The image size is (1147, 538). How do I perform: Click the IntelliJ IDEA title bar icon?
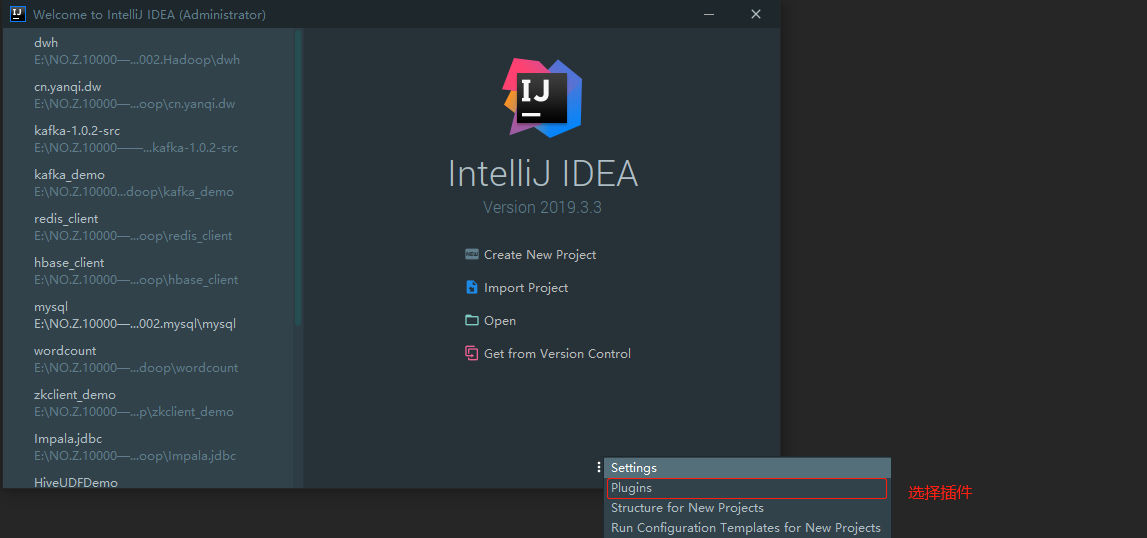[18, 14]
